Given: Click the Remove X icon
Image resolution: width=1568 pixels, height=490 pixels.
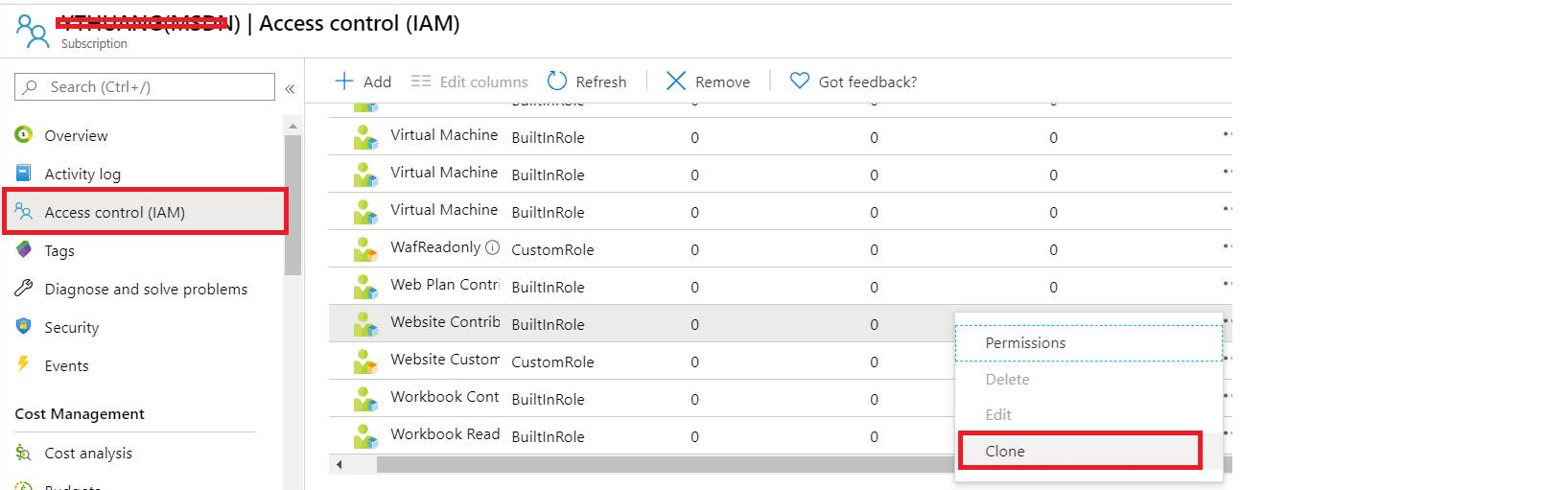Looking at the screenshot, I should click(x=676, y=82).
